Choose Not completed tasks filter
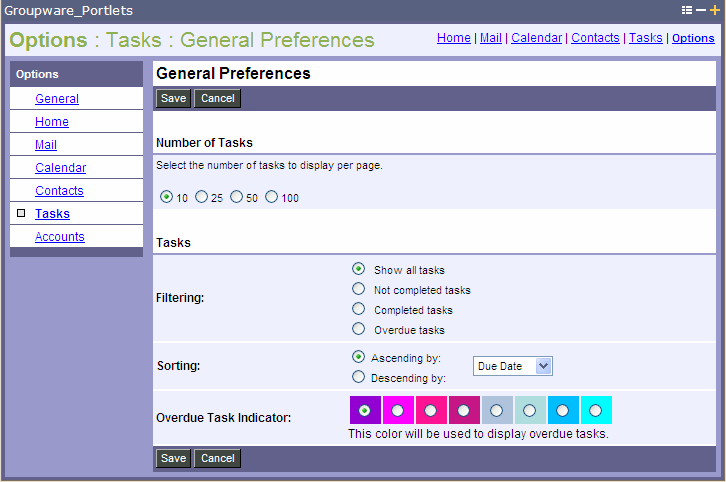 [x=358, y=289]
